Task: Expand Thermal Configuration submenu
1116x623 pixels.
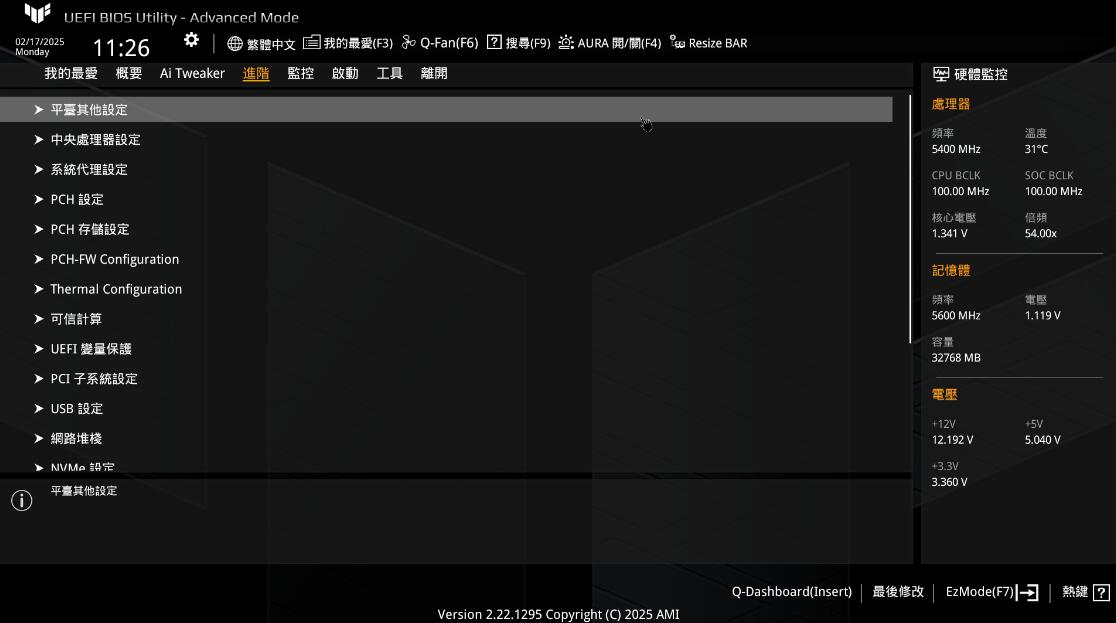Action: pyautogui.click(x=116, y=289)
